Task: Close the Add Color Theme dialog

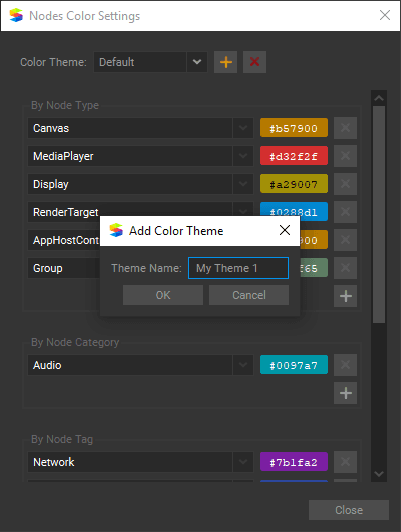Action: click(285, 230)
